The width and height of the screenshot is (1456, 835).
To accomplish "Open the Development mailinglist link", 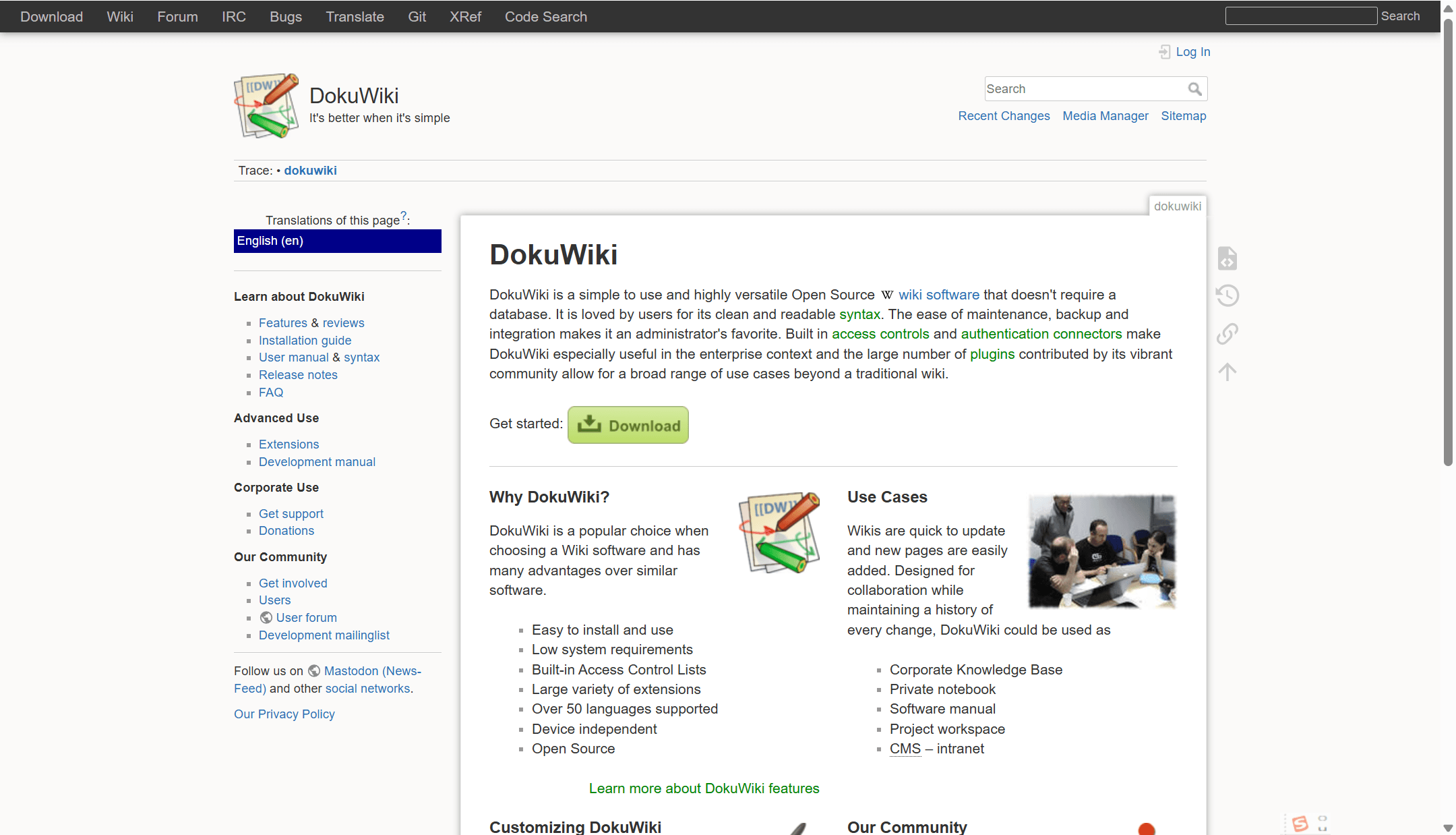I will [324, 635].
